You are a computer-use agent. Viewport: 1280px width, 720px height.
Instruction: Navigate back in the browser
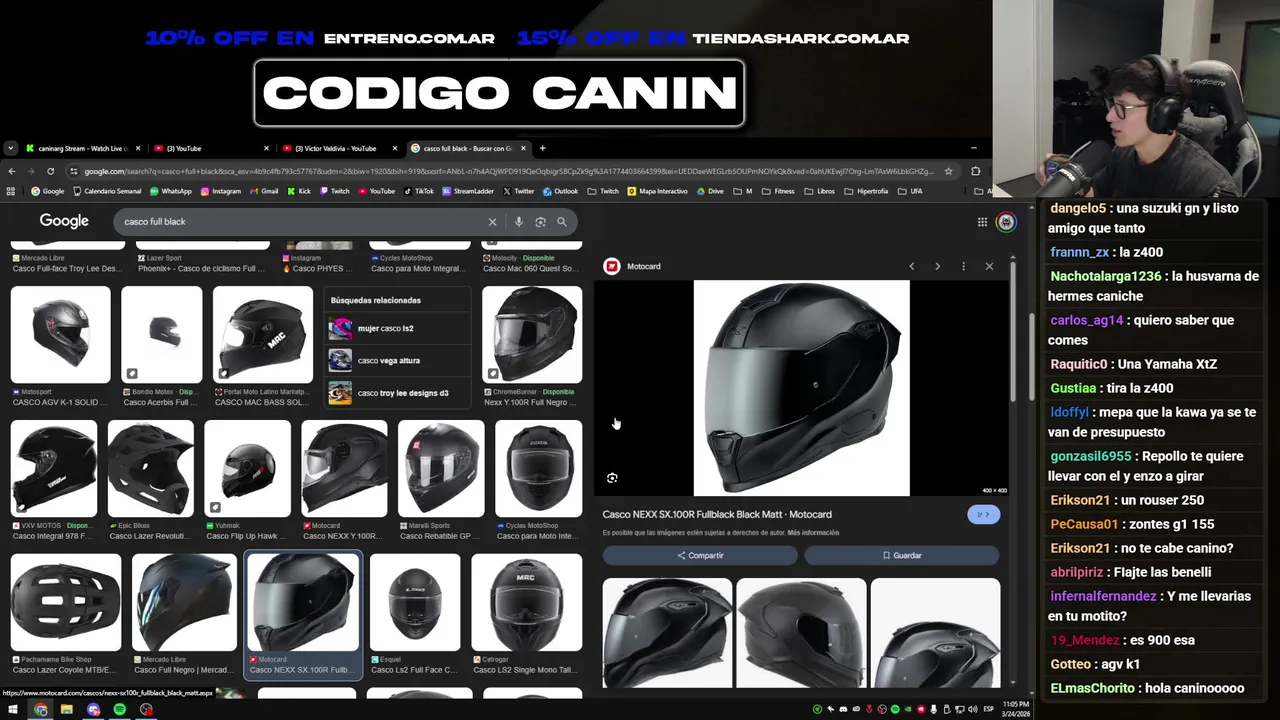click(x=11, y=171)
